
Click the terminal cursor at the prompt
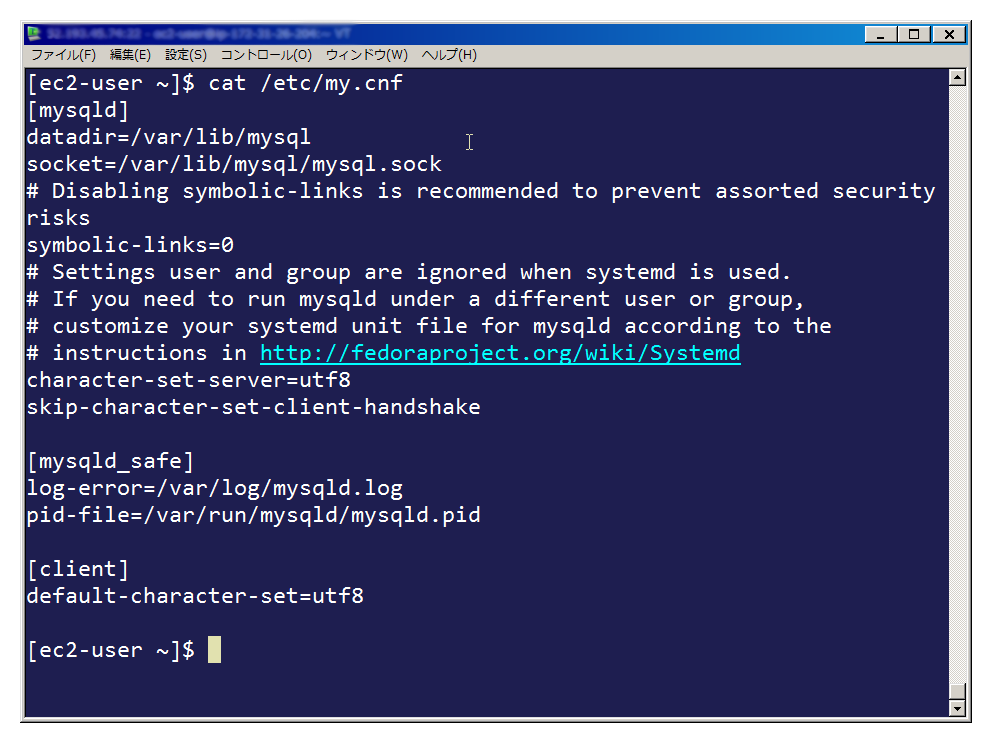(214, 649)
